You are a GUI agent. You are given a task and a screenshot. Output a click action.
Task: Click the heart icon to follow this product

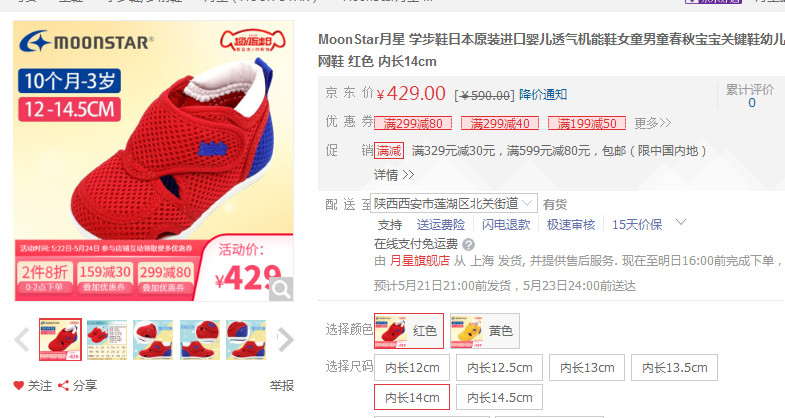coord(19,385)
